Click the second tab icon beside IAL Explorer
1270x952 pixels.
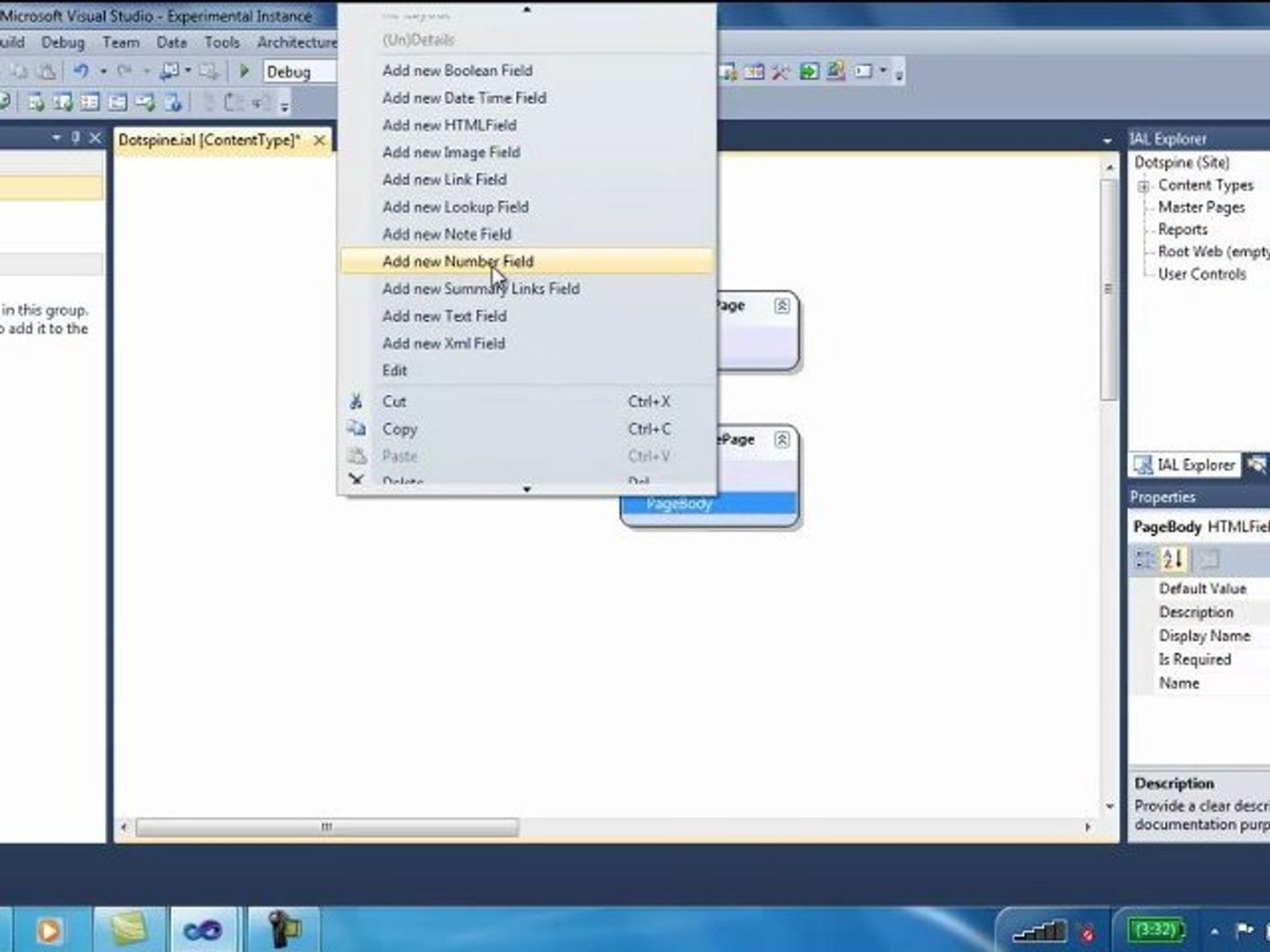[x=1256, y=465]
